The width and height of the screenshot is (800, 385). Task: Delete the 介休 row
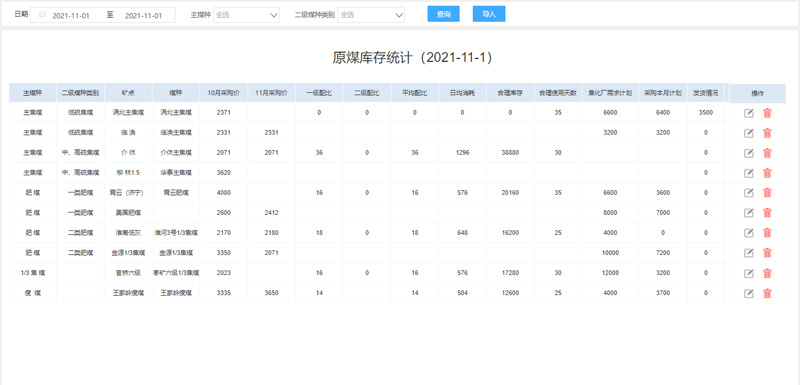[x=767, y=153]
